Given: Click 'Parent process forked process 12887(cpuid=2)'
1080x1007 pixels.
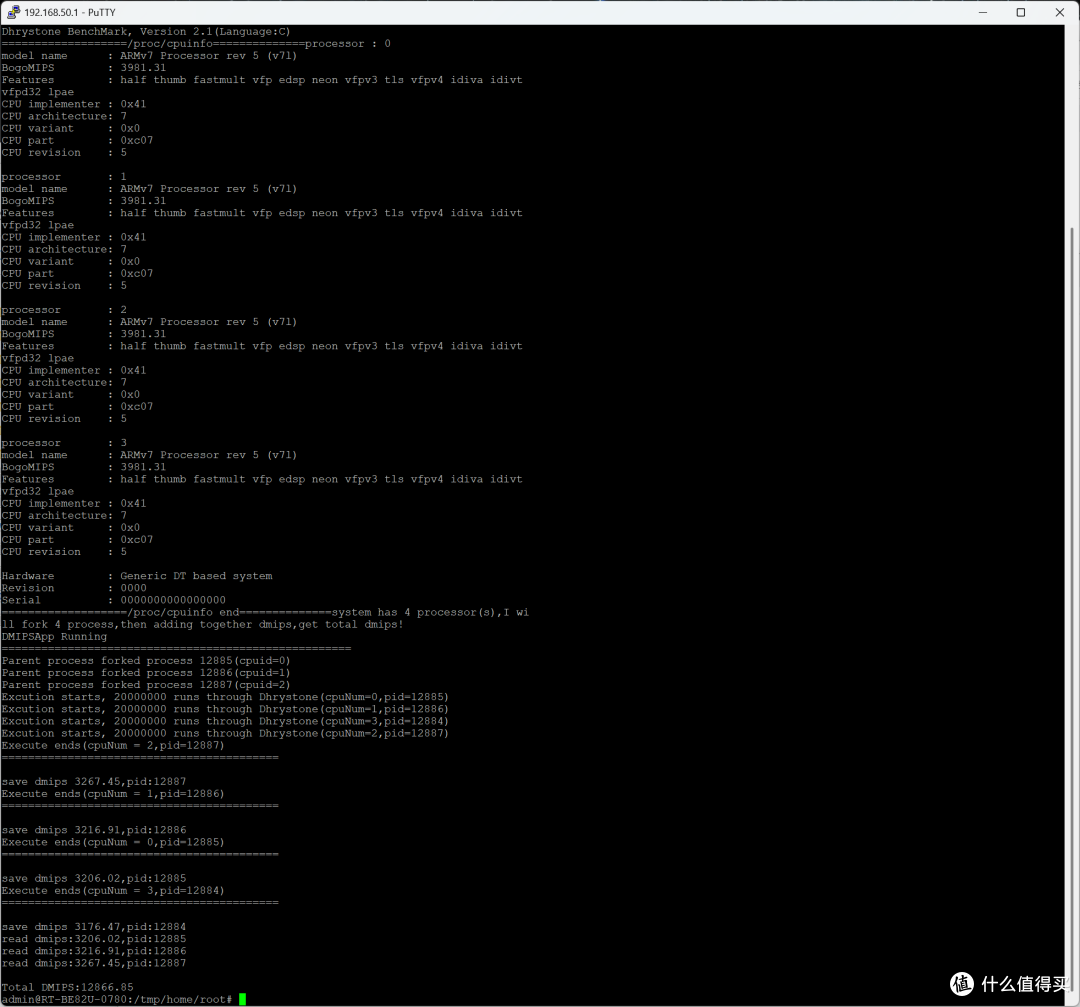Looking at the screenshot, I should [x=146, y=685].
